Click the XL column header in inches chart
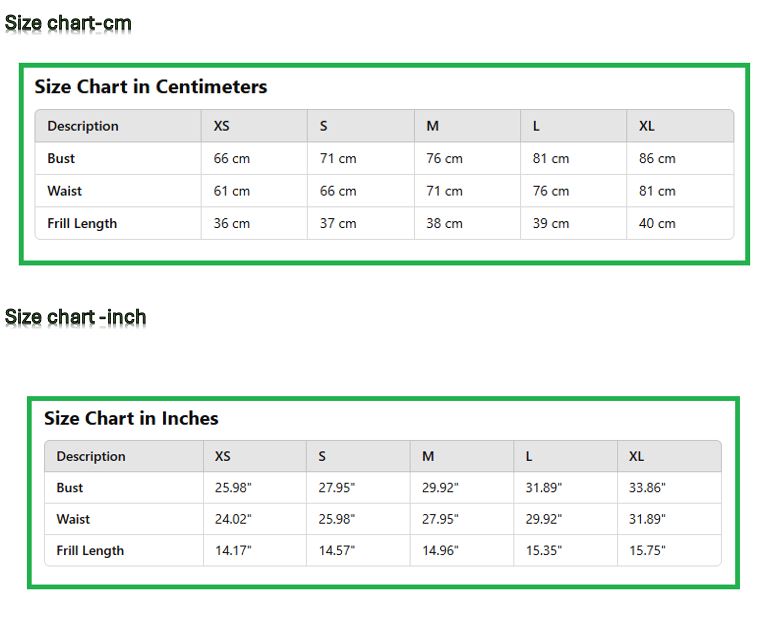Screen dimensions: 767x634 (x=637, y=456)
